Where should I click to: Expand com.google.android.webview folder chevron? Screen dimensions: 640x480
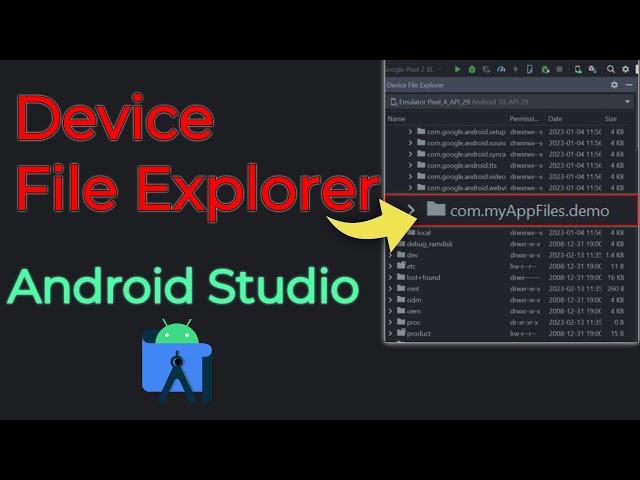point(410,188)
